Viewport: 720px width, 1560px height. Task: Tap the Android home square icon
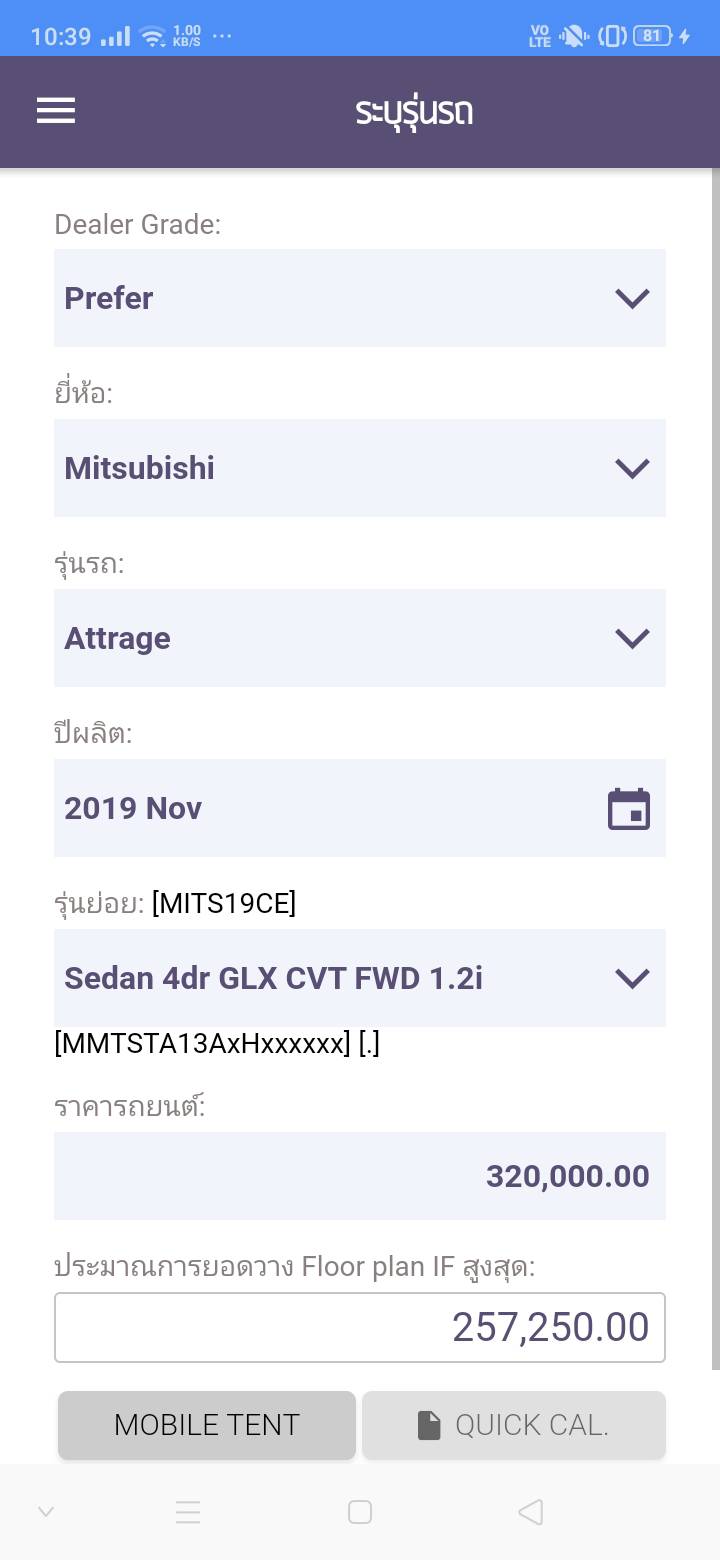coord(360,1512)
